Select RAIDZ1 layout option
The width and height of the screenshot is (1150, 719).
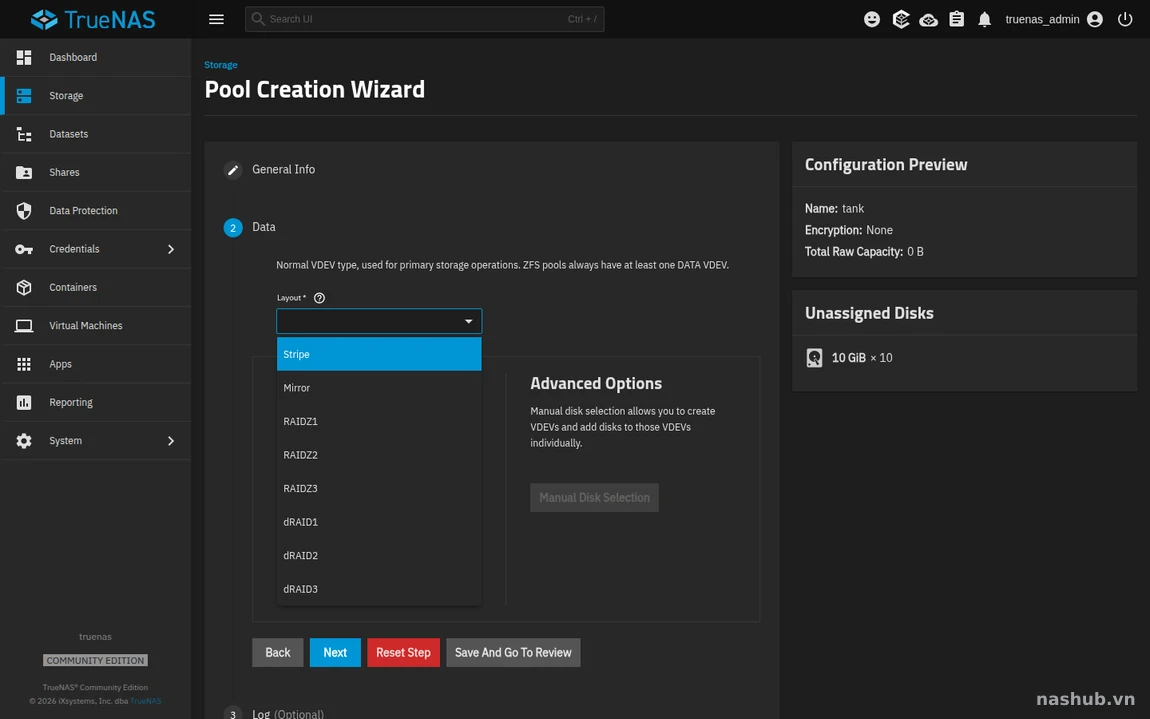coord(379,421)
